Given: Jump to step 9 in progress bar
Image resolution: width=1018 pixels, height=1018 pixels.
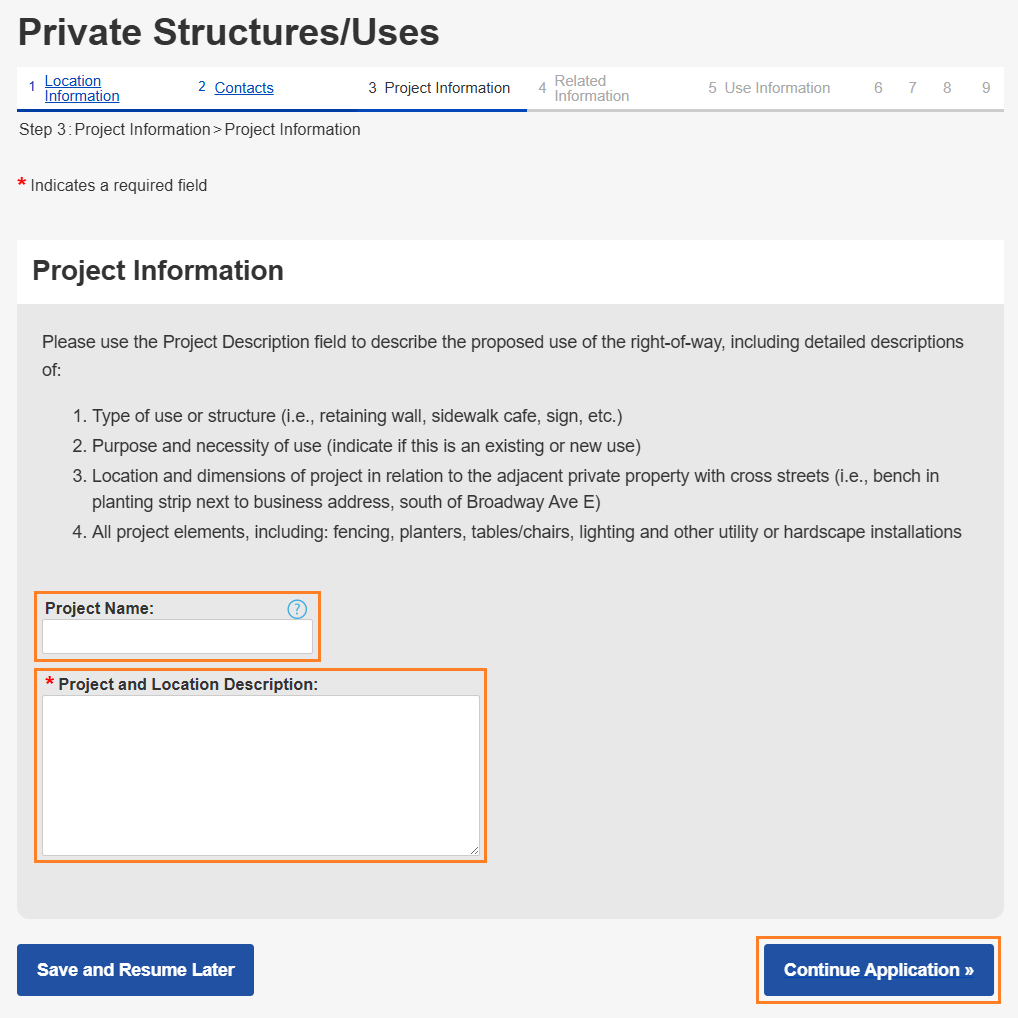Looking at the screenshot, I should [986, 88].
